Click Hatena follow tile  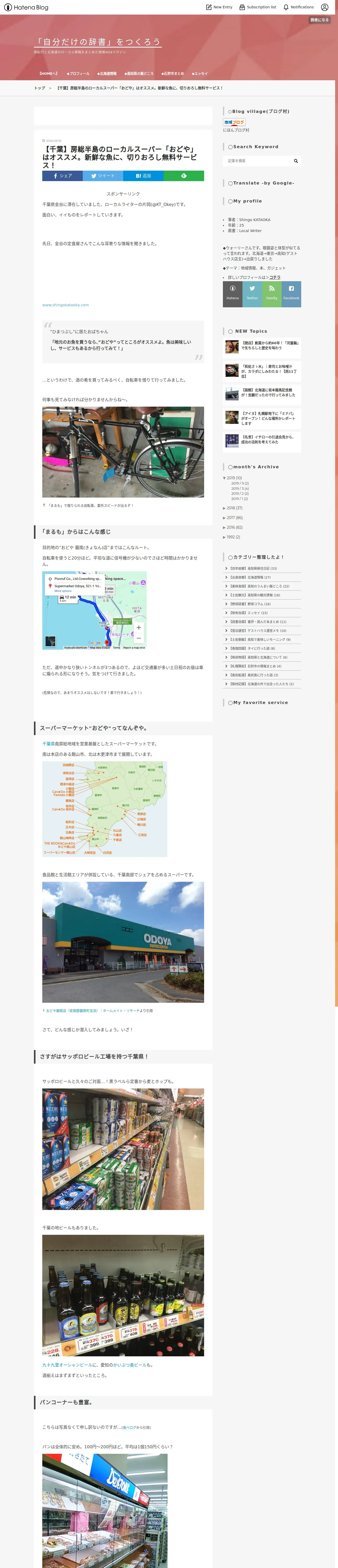(233, 294)
